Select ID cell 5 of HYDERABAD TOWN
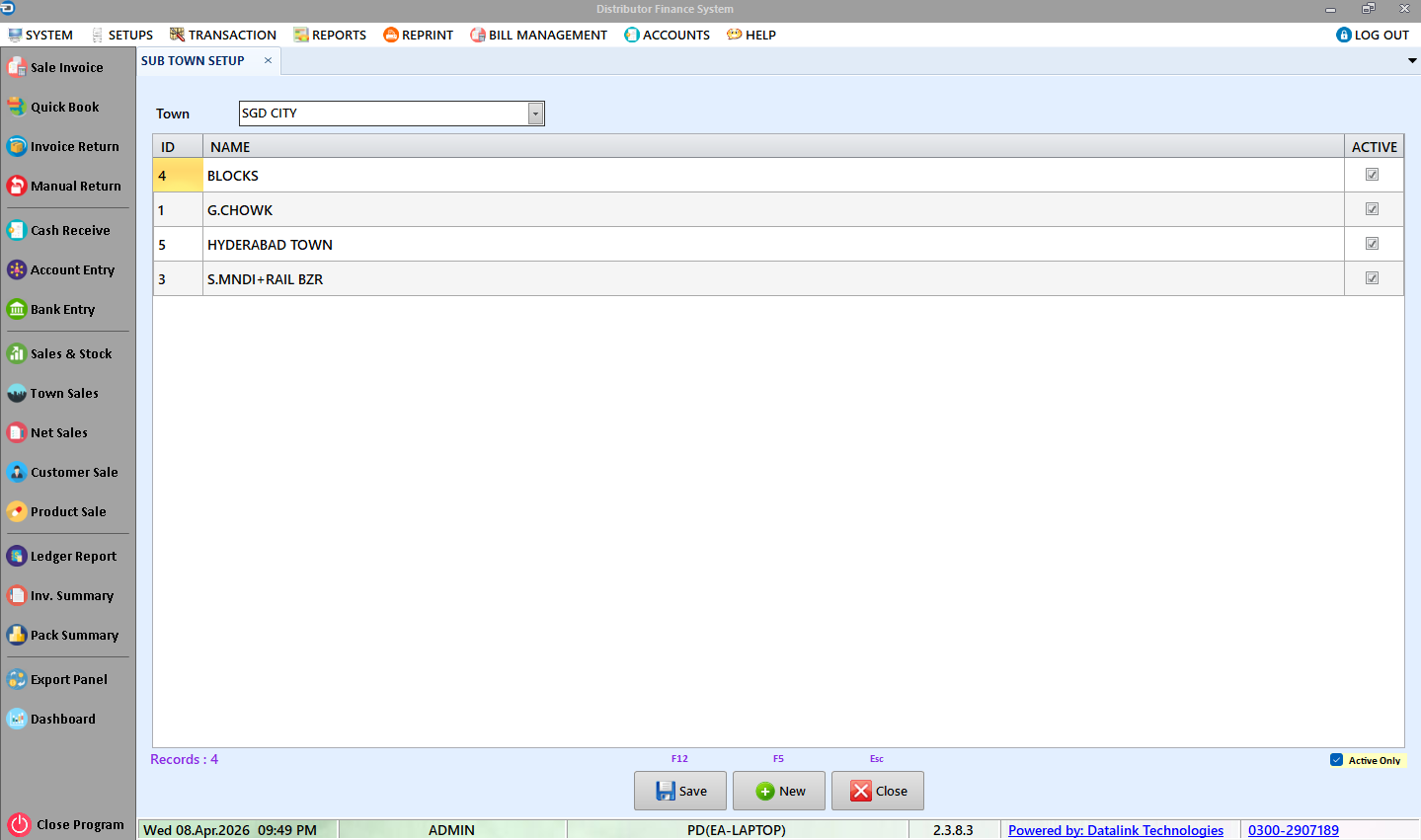Viewport: 1421px width, 840px height. pyautogui.click(x=178, y=244)
